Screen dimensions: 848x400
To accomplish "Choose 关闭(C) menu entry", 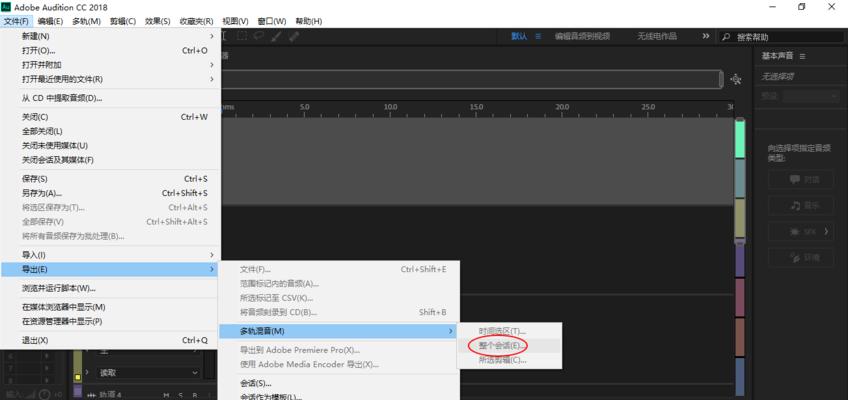I will point(109,117).
